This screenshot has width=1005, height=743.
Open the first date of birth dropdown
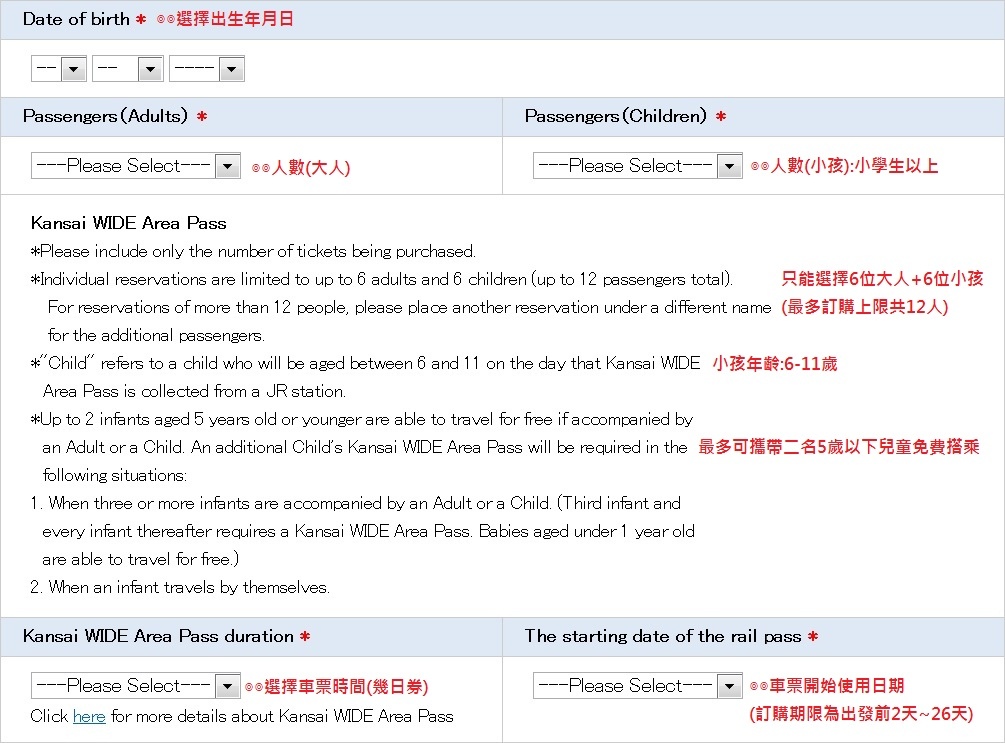[58, 69]
